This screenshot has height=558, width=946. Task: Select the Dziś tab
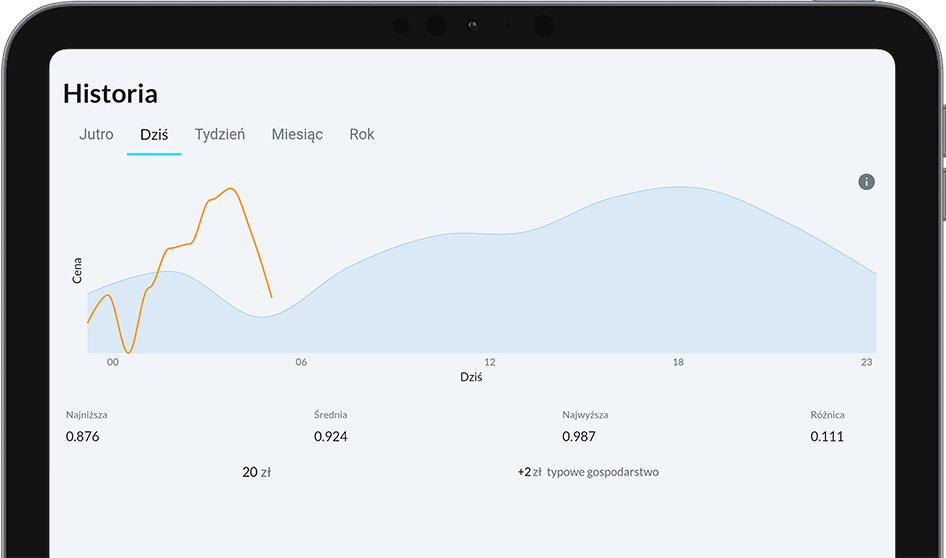(x=154, y=135)
